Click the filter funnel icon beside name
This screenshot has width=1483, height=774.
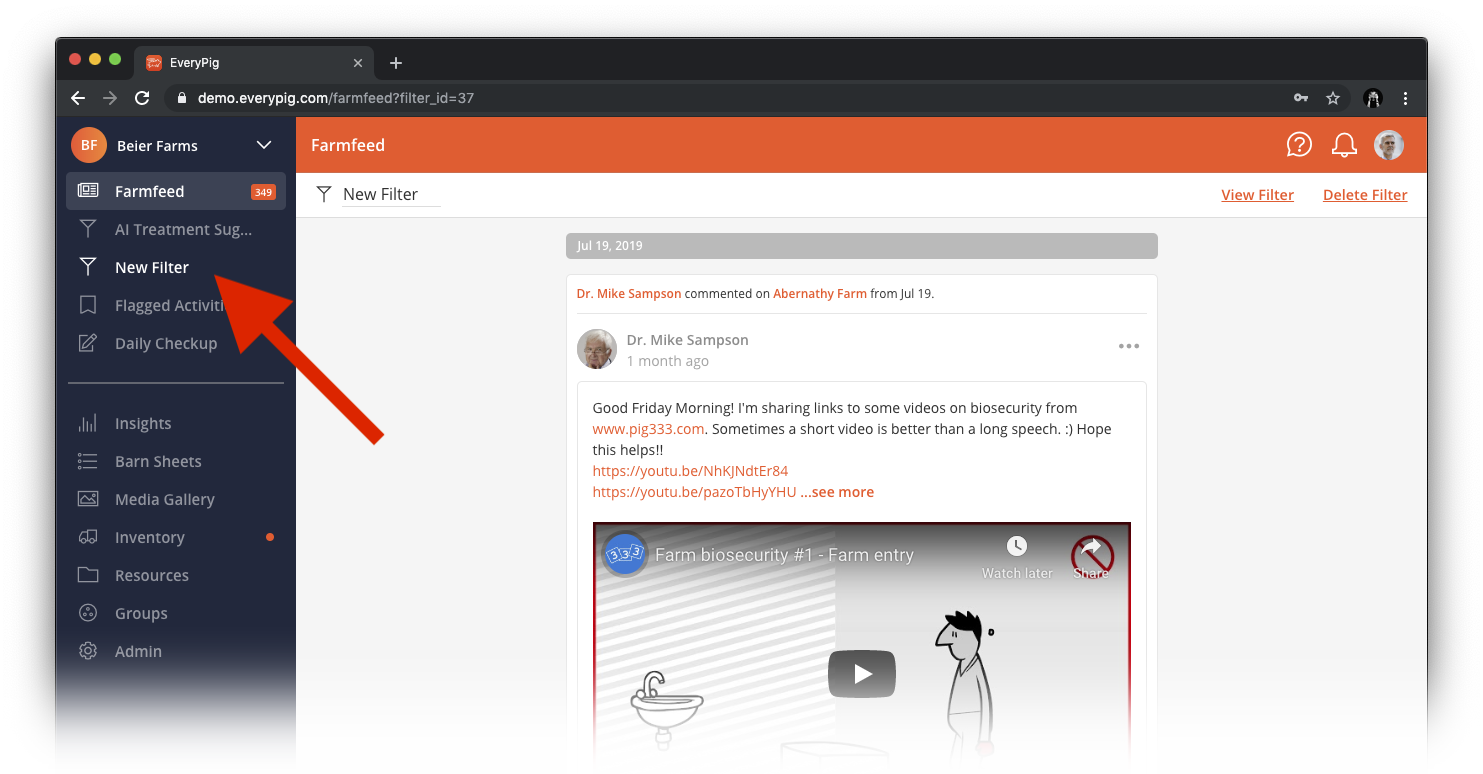click(324, 194)
